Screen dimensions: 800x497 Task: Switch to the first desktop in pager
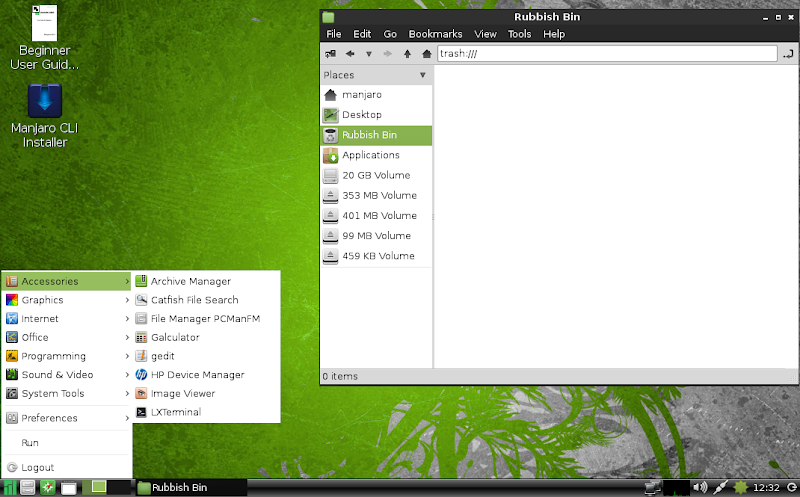(x=94, y=487)
